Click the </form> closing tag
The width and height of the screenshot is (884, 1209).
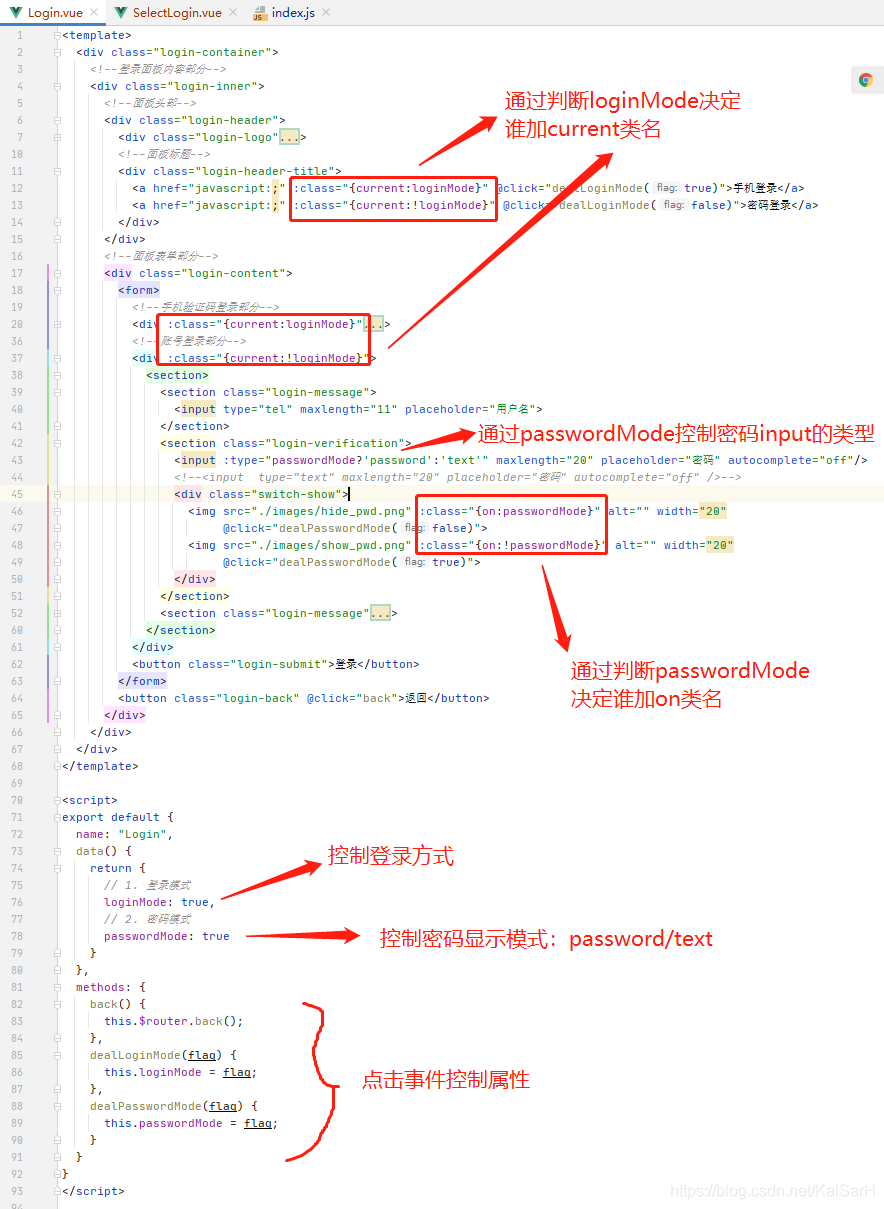tap(143, 681)
